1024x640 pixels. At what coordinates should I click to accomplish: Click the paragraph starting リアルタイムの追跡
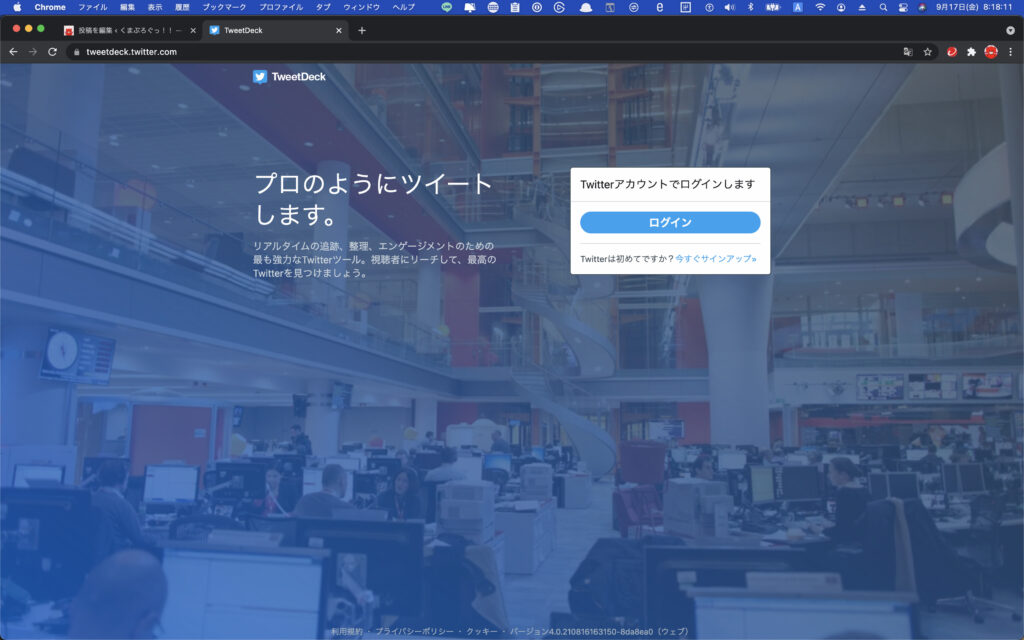(x=375, y=259)
